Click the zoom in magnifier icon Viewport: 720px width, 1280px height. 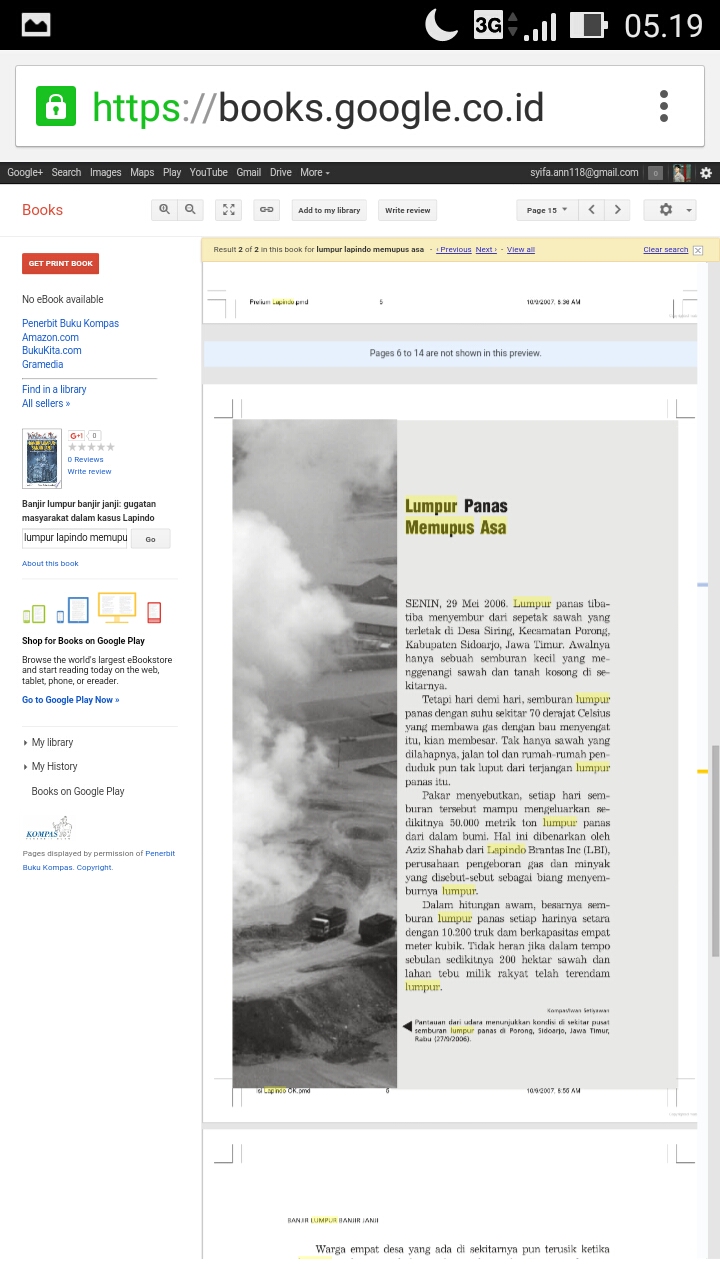[x=165, y=209]
